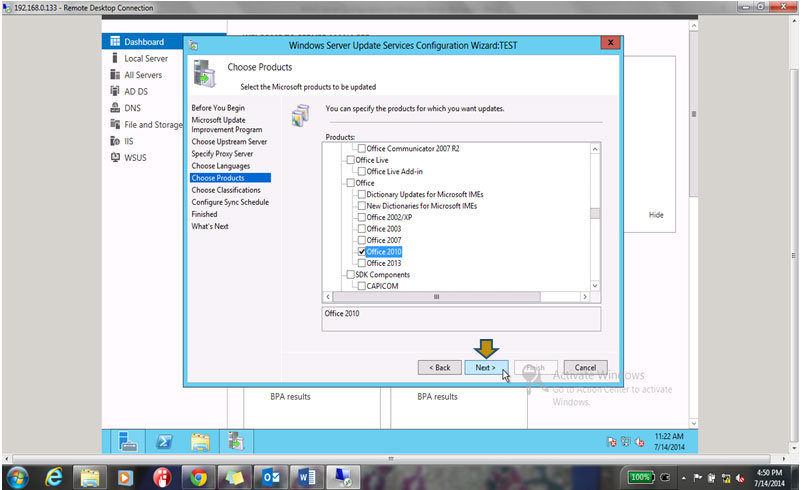The height and width of the screenshot is (490, 805).
Task: Click WSUS wizard icon on remote taskbar
Action: click(236, 441)
